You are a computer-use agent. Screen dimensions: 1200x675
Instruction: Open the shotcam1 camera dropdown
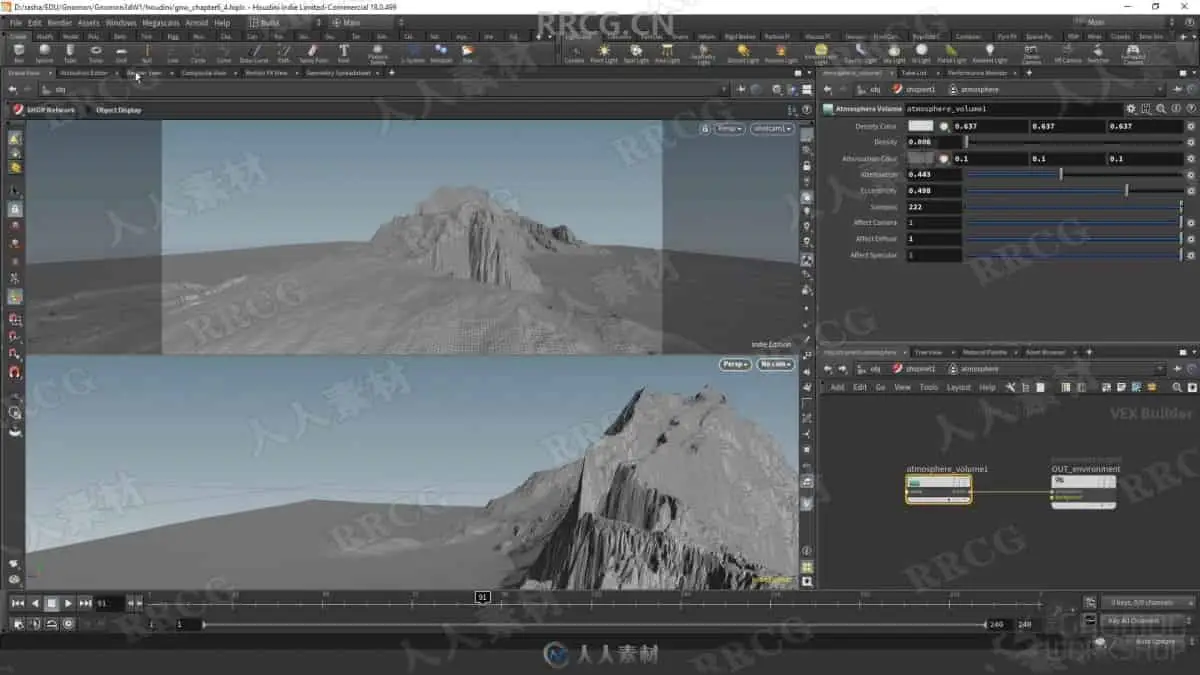tap(772, 129)
